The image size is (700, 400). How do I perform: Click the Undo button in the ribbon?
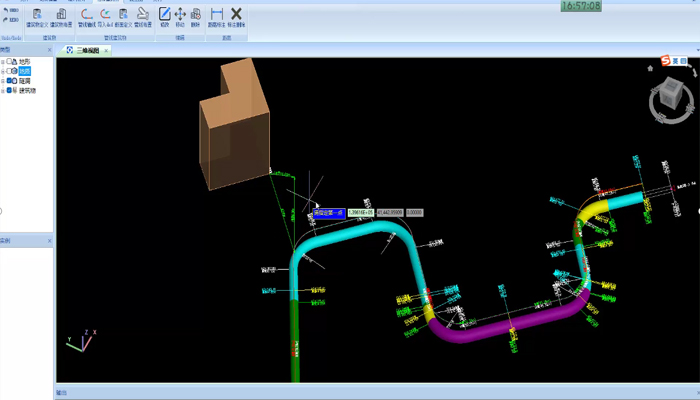[12, 12]
